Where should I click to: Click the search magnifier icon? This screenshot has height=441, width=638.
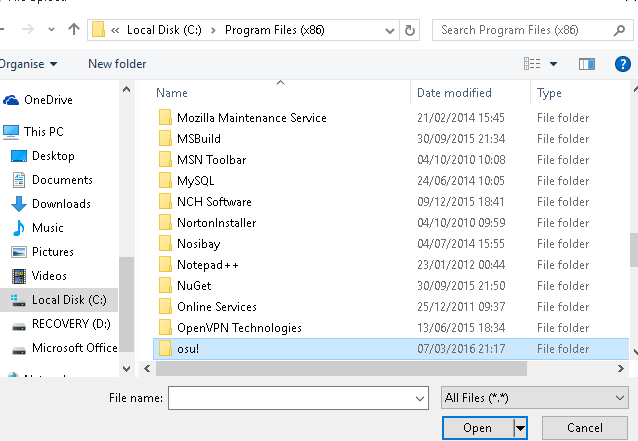pos(619,30)
